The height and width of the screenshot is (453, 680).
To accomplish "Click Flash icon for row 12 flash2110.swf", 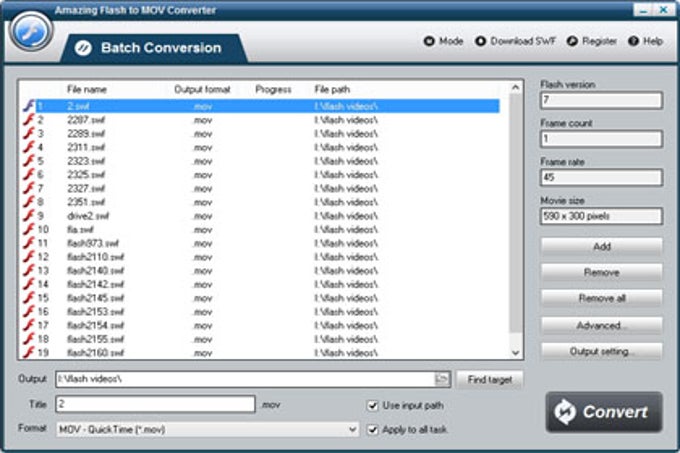I will point(29,257).
